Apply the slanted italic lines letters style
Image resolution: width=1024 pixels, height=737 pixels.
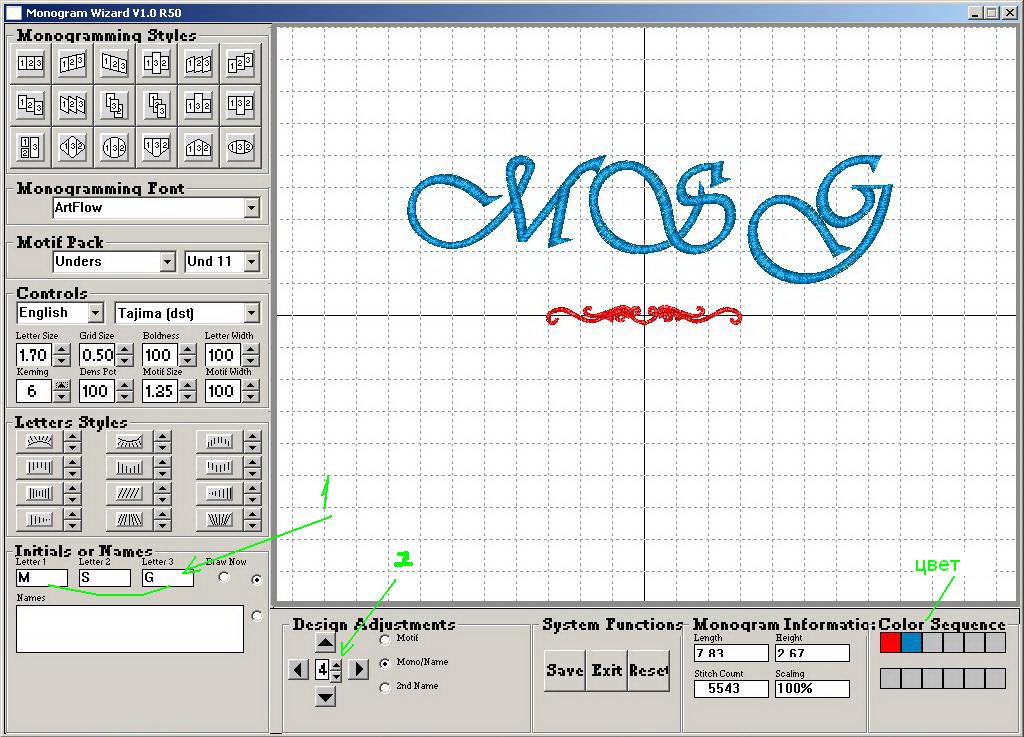(x=129, y=494)
